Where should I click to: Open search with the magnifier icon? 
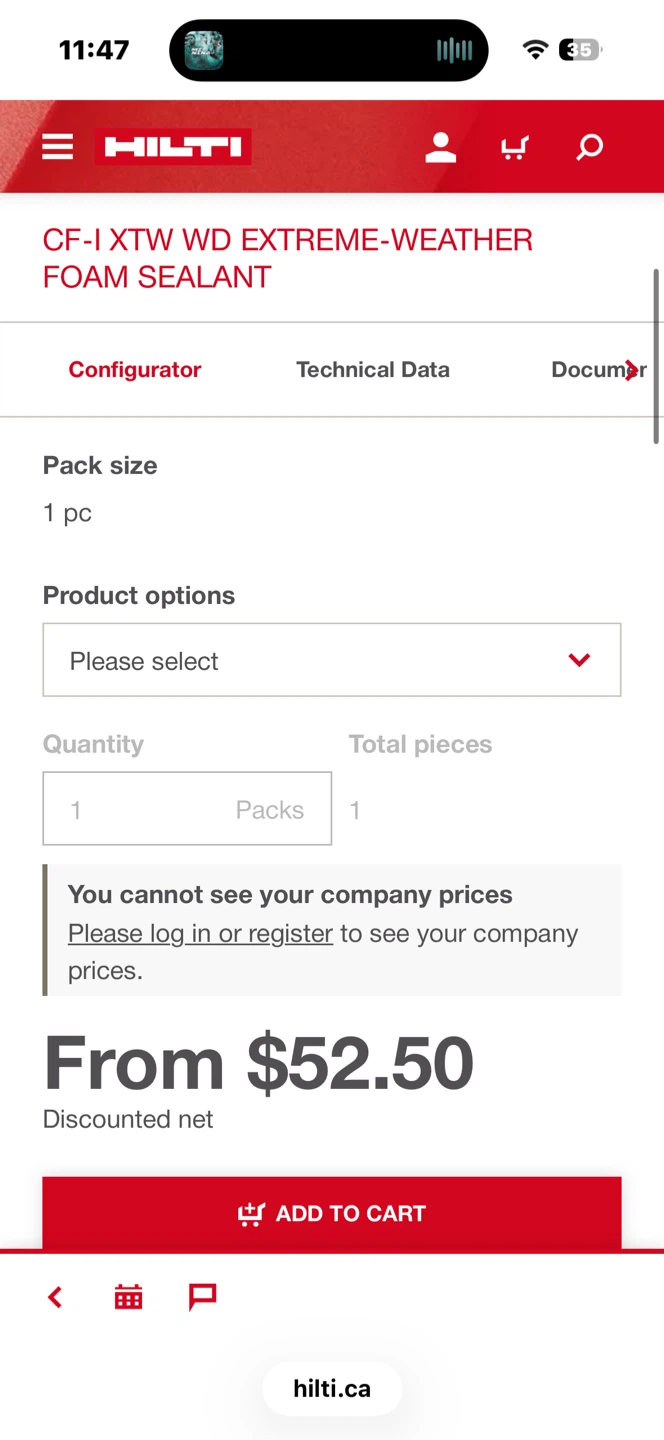click(590, 148)
